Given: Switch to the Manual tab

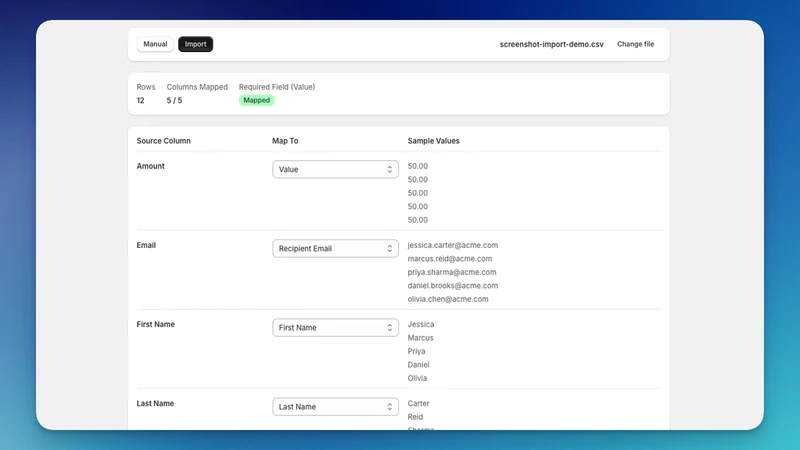Looking at the screenshot, I should coord(155,44).
